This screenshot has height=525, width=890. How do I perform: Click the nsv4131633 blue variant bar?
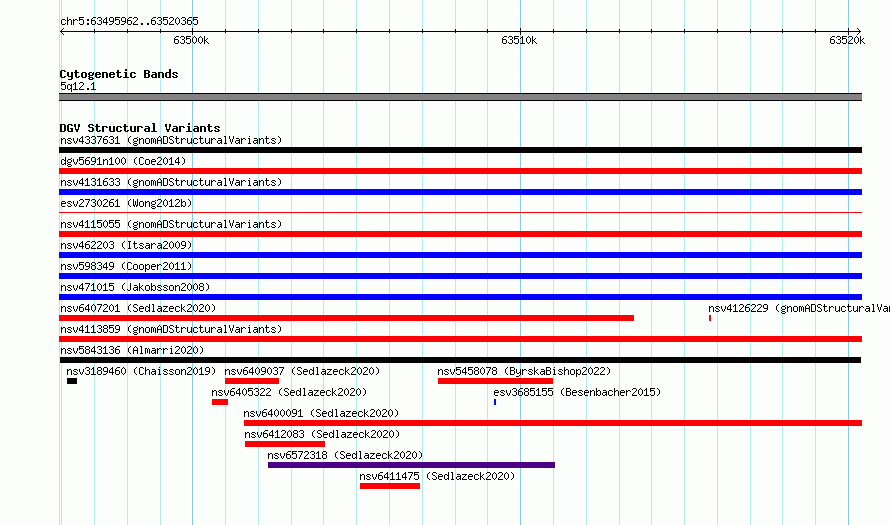460,192
